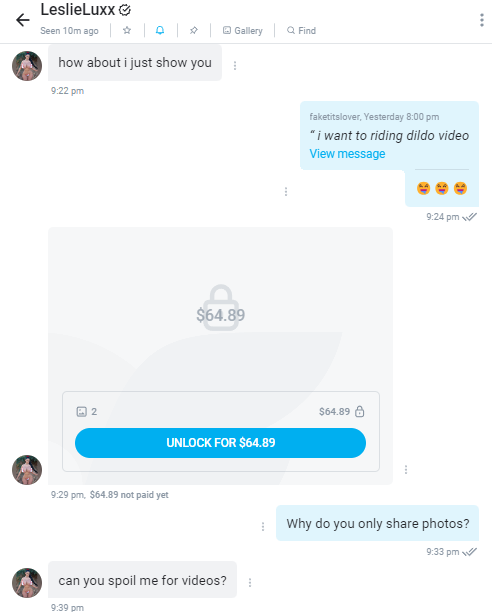Click the verified badge next to LeslieLuxx
The width and height of the screenshot is (492, 612).
(x=124, y=10)
